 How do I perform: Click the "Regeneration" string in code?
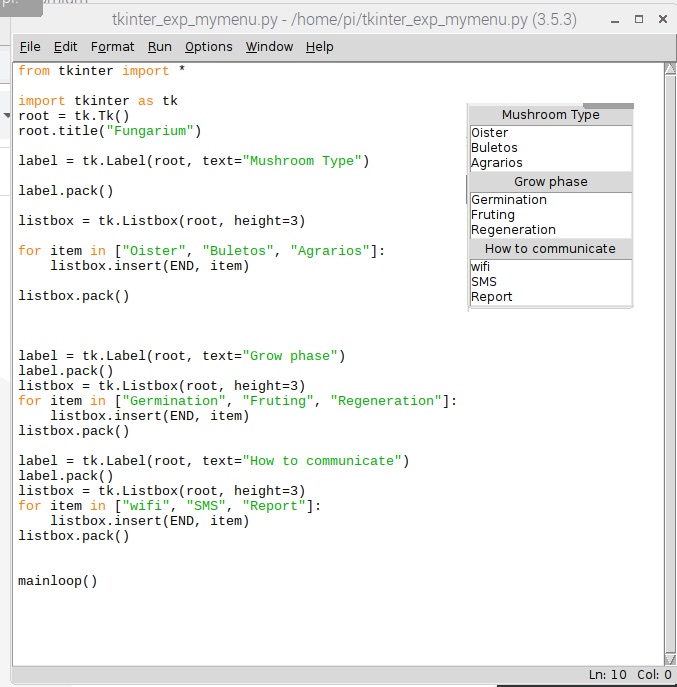point(386,400)
